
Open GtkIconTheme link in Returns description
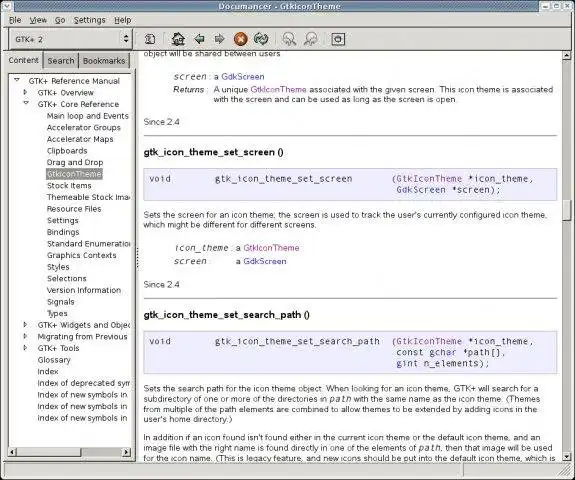278,89
